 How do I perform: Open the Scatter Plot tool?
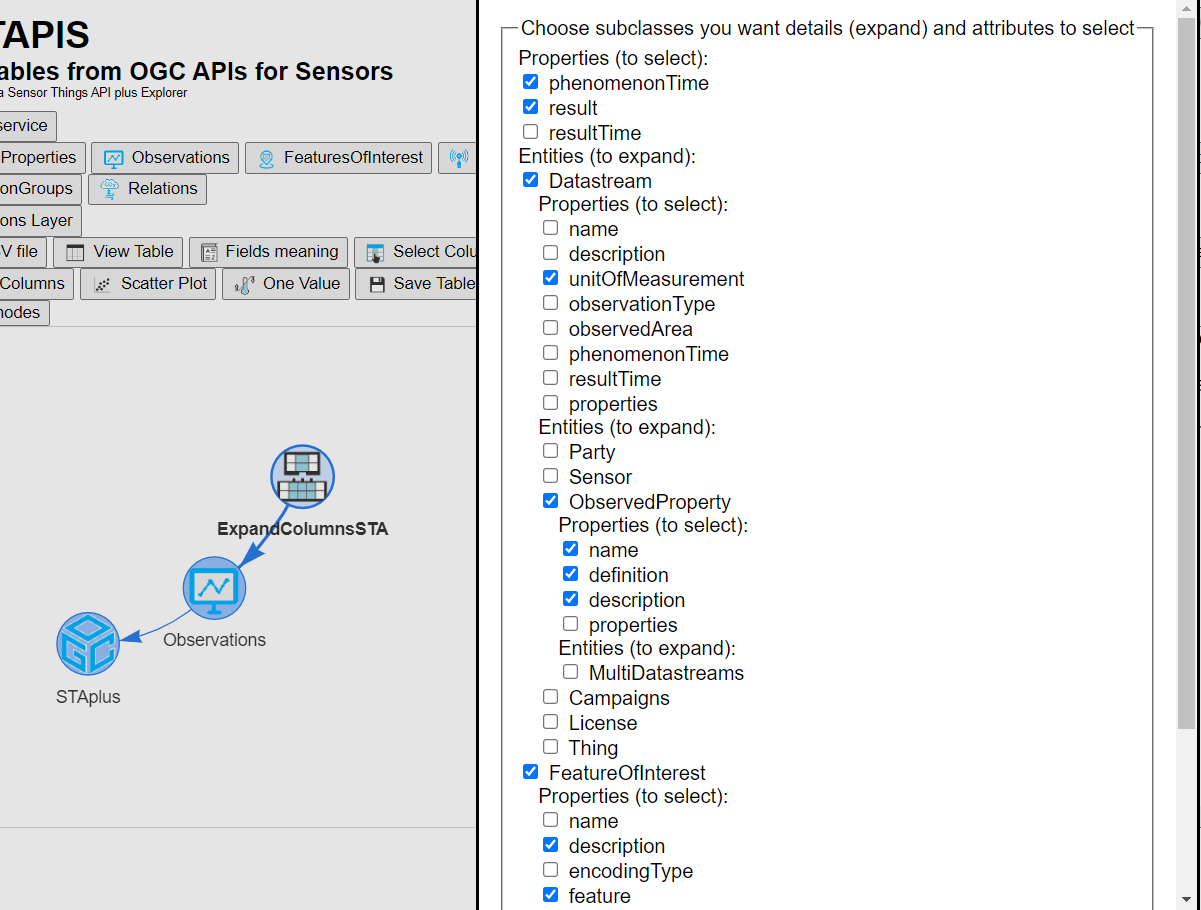(148, 284)
